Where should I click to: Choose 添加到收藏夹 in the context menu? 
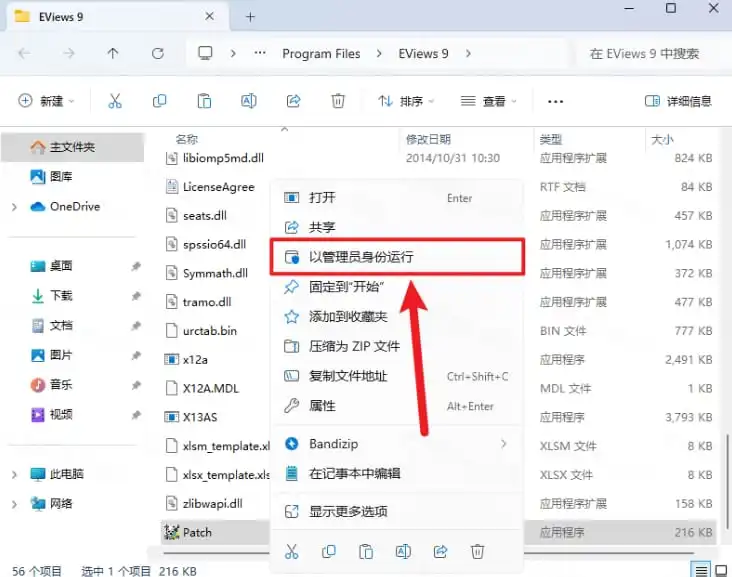click(397, 317)
